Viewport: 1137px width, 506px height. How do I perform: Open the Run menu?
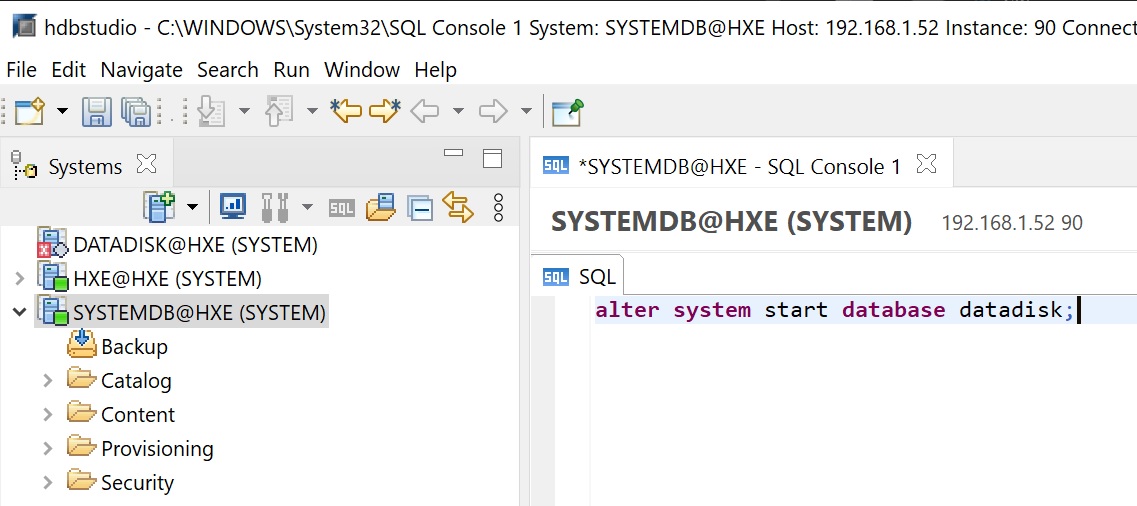(291, 70)
